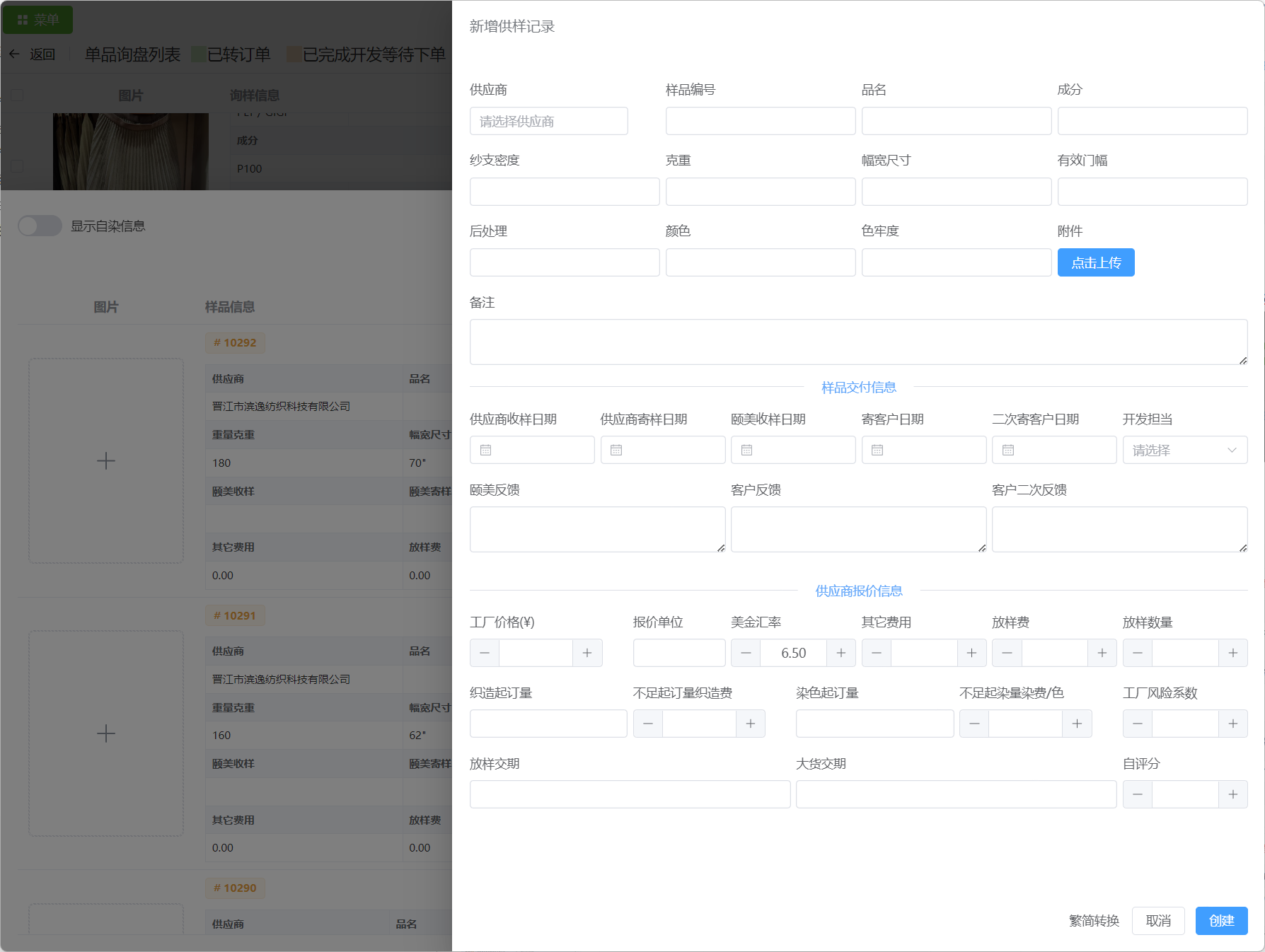Click 繁简转换 conversion link
This screenshot has height=952, width=1265.
coord(1094,920)
